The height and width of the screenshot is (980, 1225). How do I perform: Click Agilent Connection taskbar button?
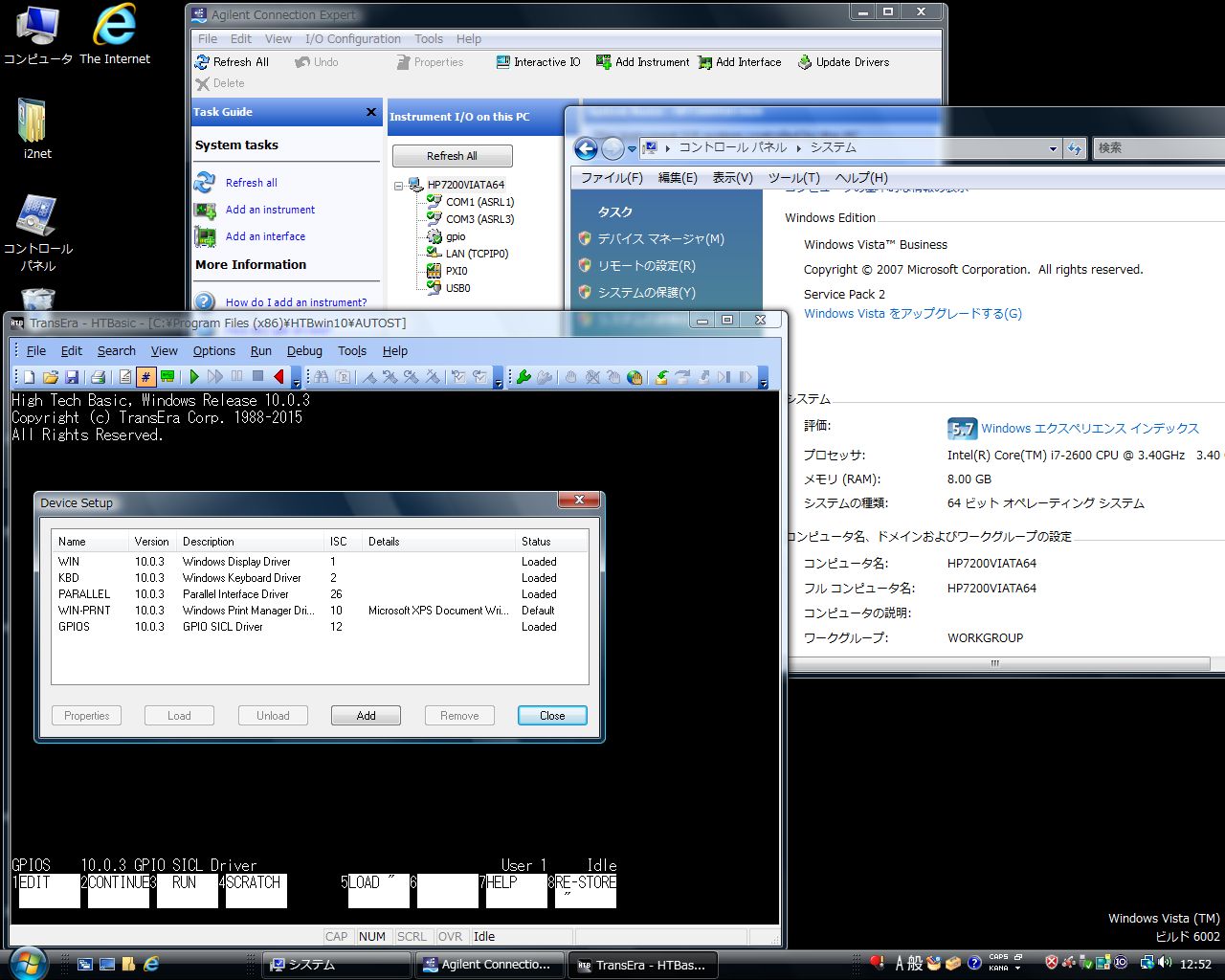click(490, 965)
